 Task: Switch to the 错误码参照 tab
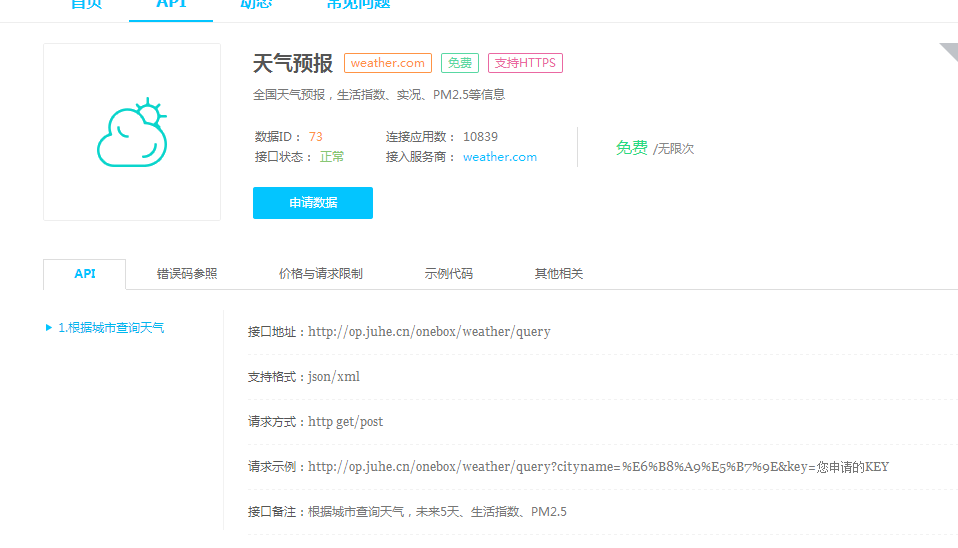pyautogui.click(x=187, y=274)
